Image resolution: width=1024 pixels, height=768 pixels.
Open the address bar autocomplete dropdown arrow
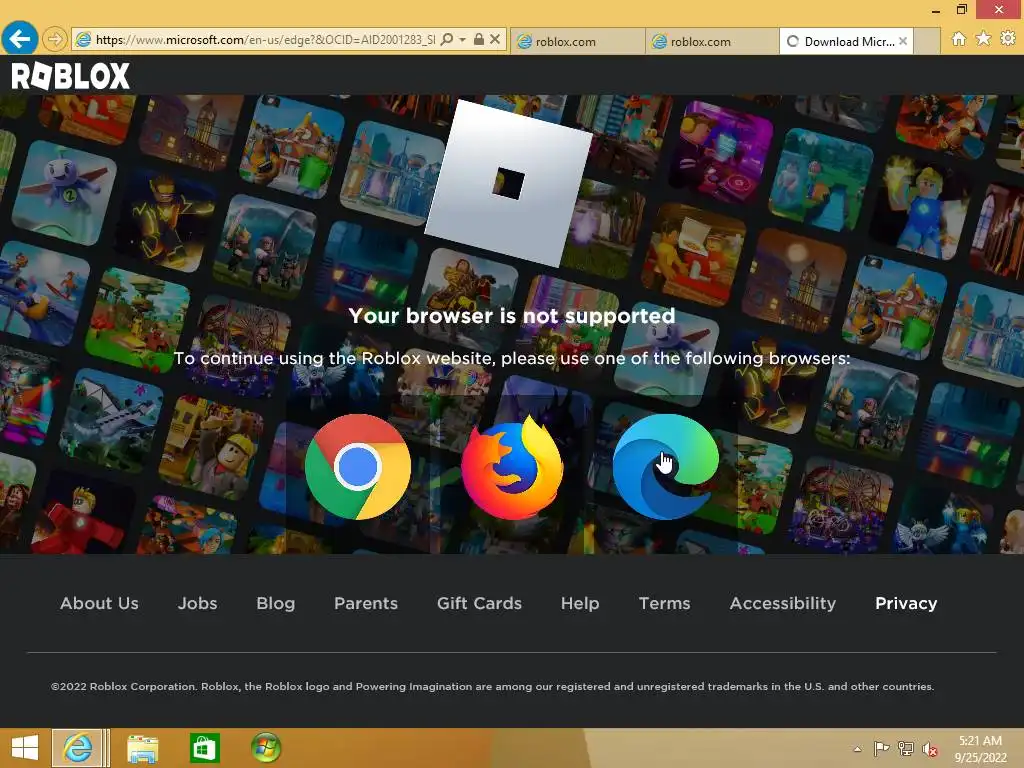462,40
